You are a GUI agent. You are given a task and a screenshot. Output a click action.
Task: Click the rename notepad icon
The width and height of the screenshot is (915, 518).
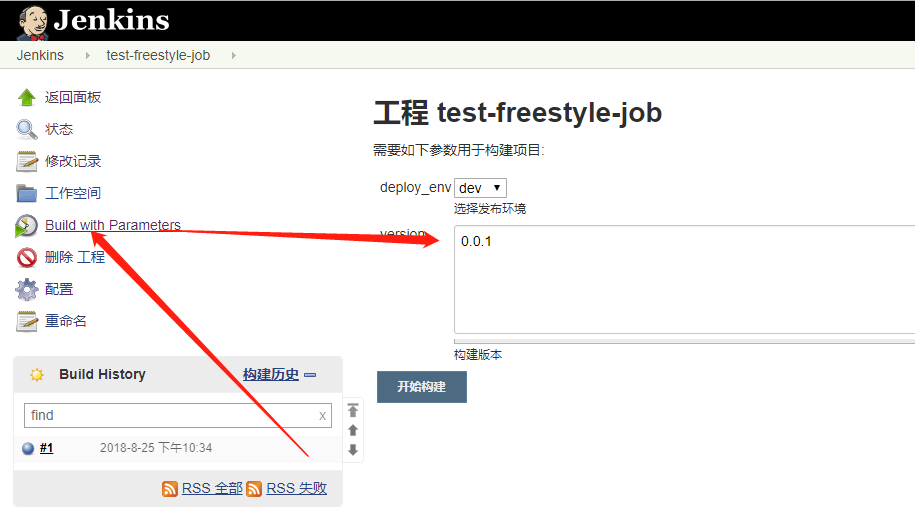tap(27, 321)
